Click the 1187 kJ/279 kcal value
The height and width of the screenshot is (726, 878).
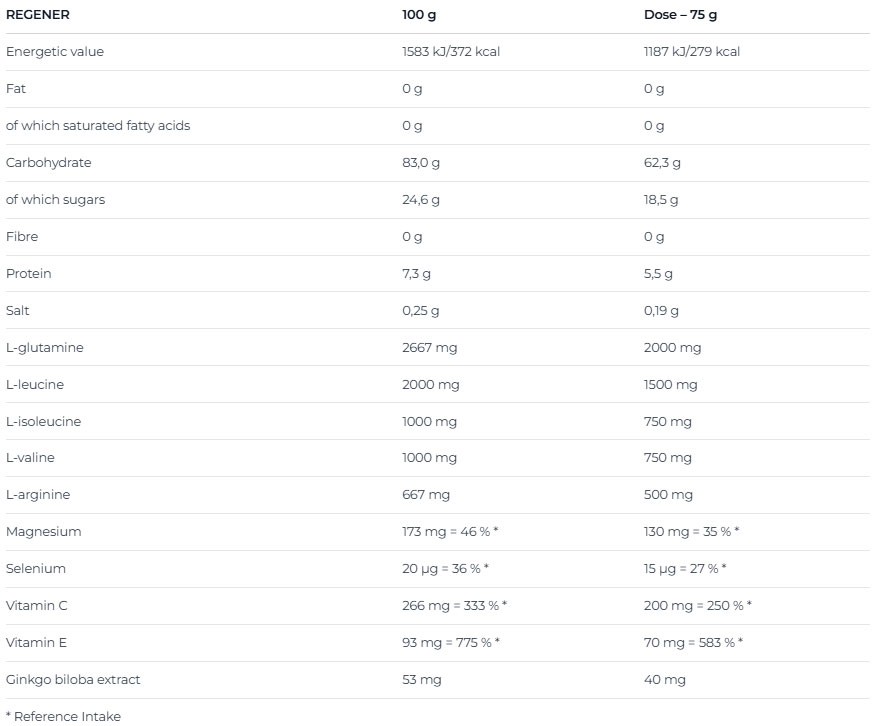click(x=692, y=52)
